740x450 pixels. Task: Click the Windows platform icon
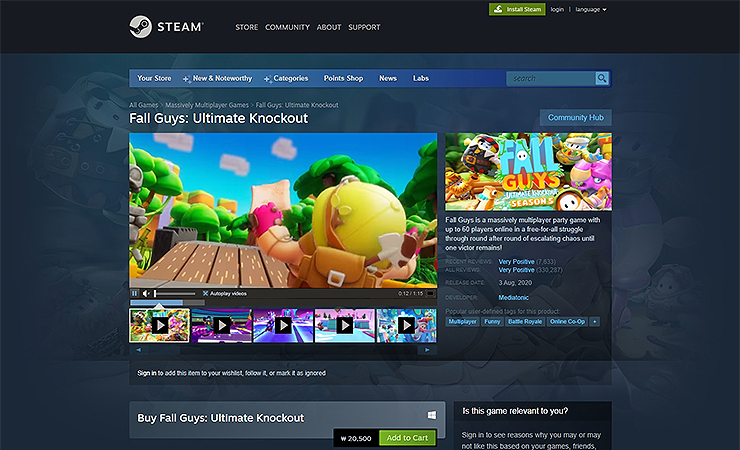pyautogui.click(x=432, y=415)
